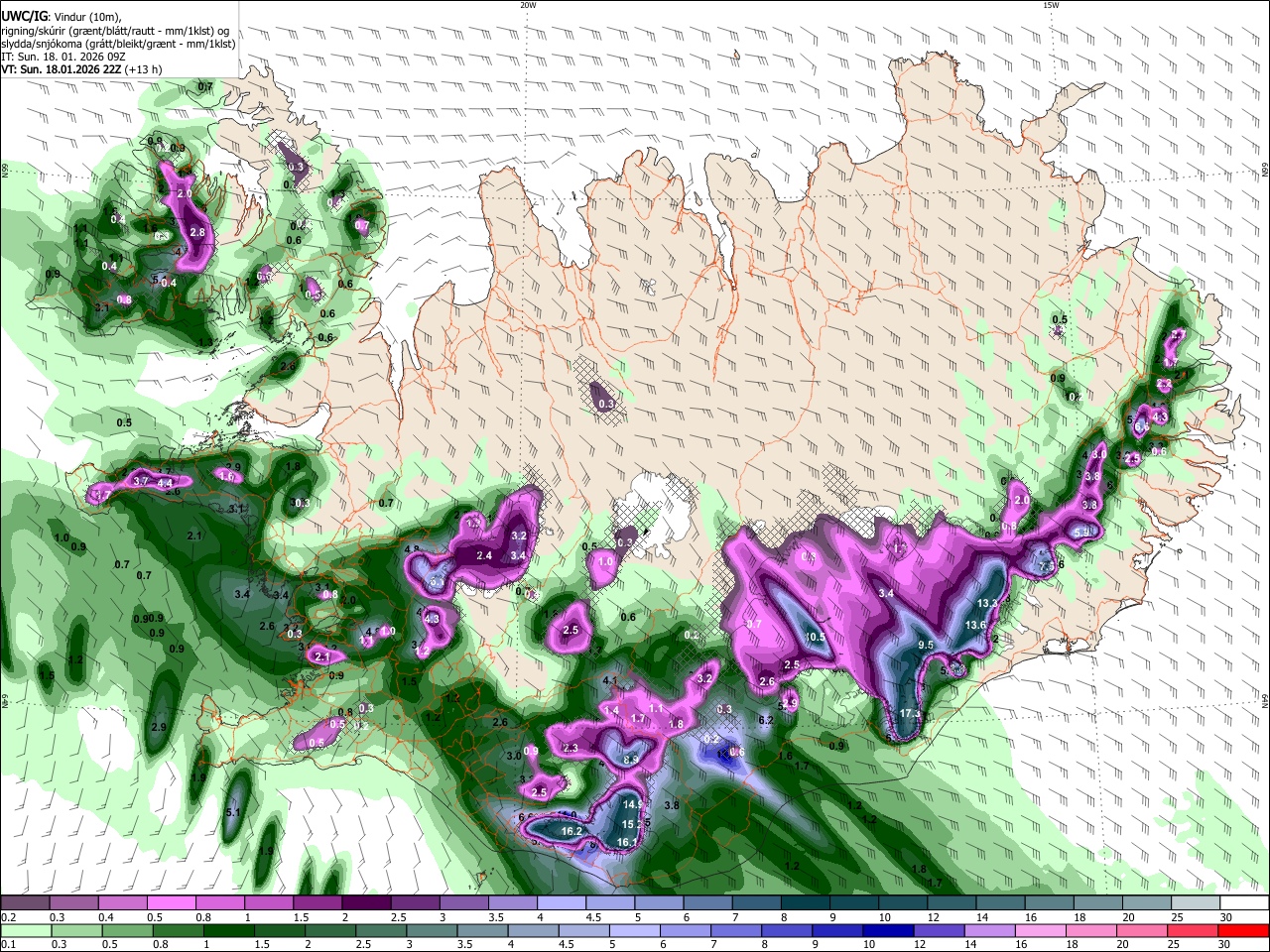Click the bright pink top-row swatch between 0.5 and 0.8
Image resolution: width=1270 pixels, height=952 pixels.
(171, 903)
